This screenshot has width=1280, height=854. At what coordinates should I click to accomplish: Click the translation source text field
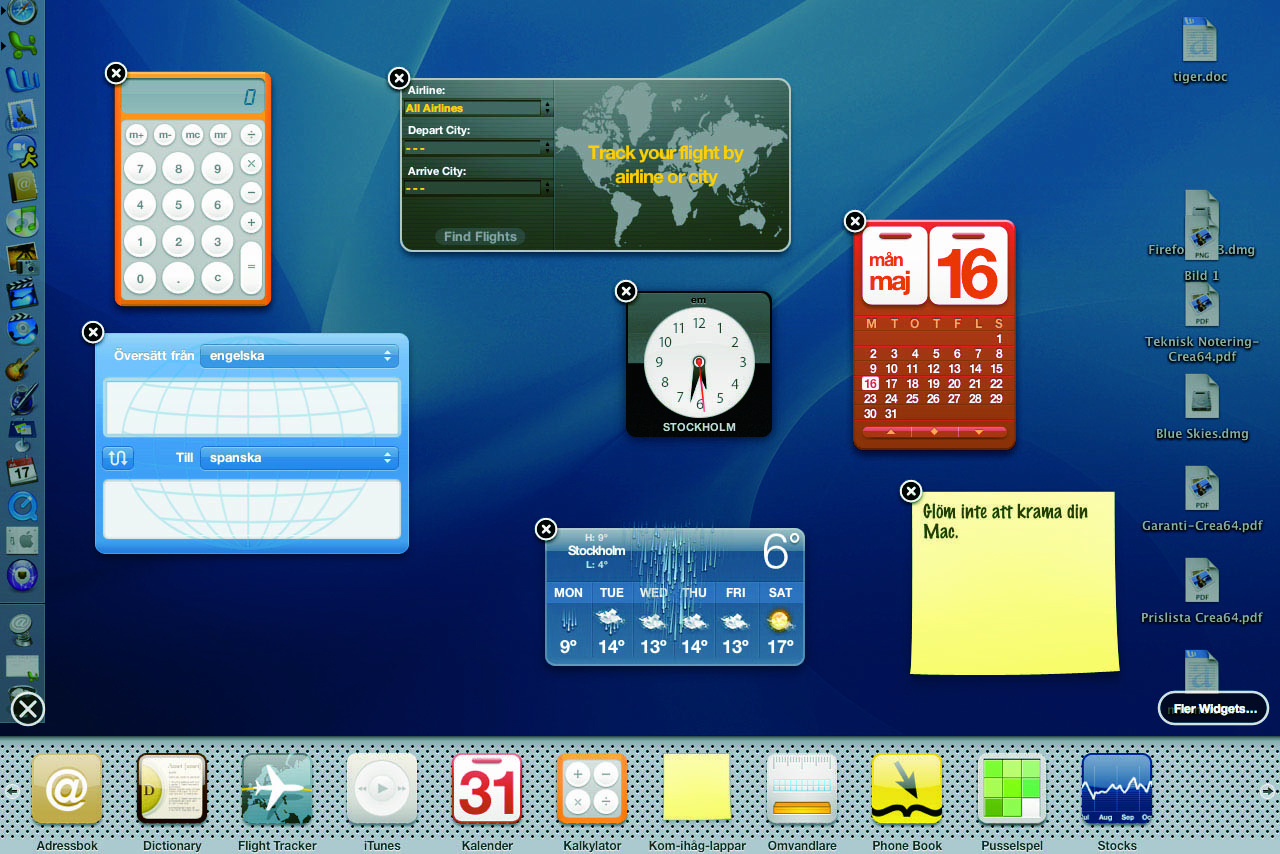point(252,407)
